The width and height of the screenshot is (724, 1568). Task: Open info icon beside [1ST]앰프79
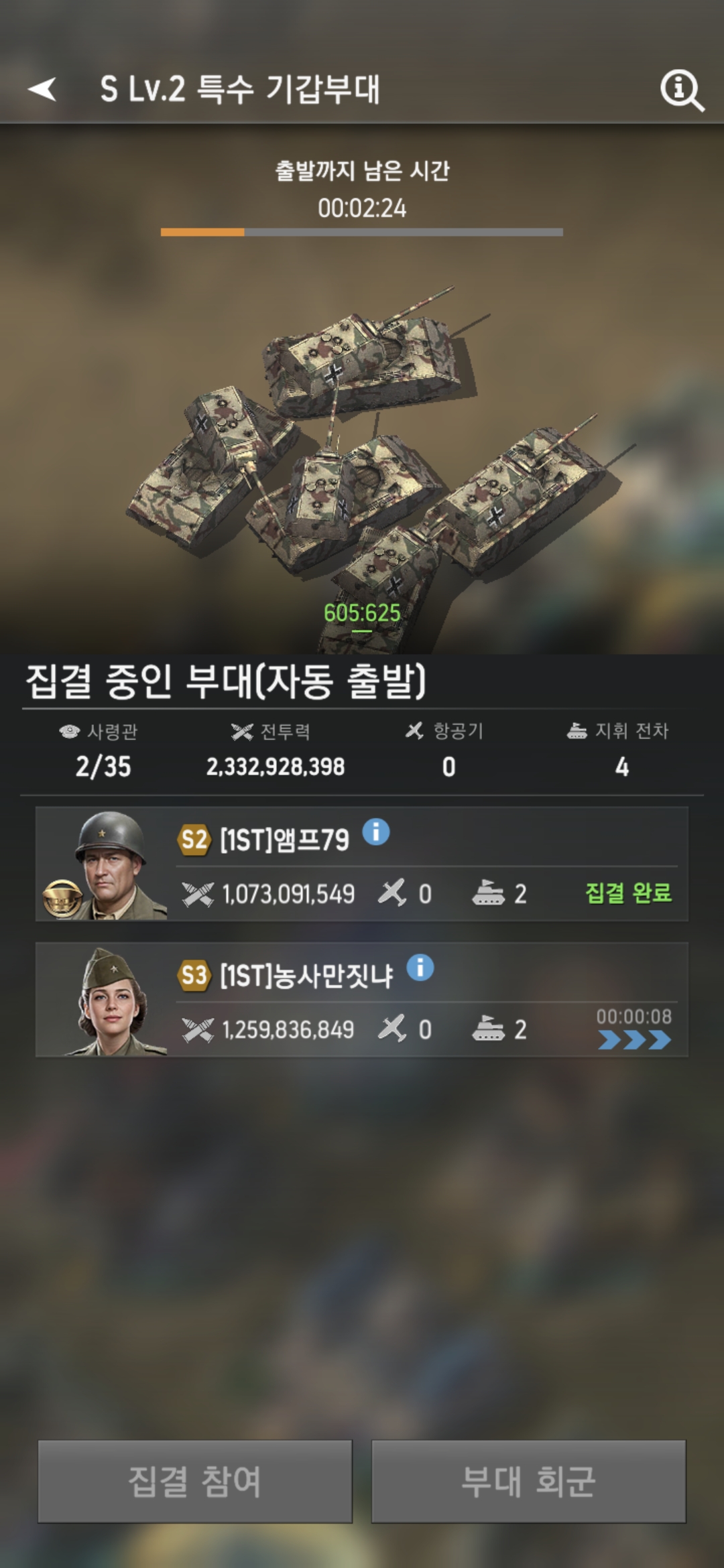coord(375,832)
